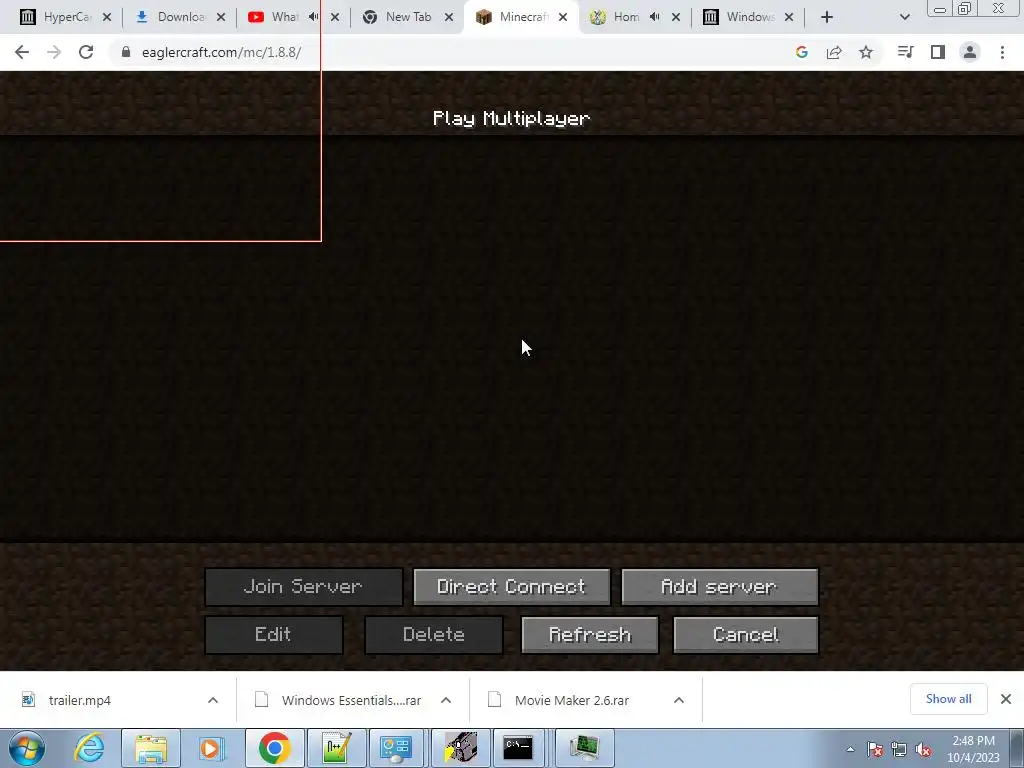The width and height of the screenshot is (1024, 768).
Task: Open Command Prompt in taskbar
Action: coord(519,748)
